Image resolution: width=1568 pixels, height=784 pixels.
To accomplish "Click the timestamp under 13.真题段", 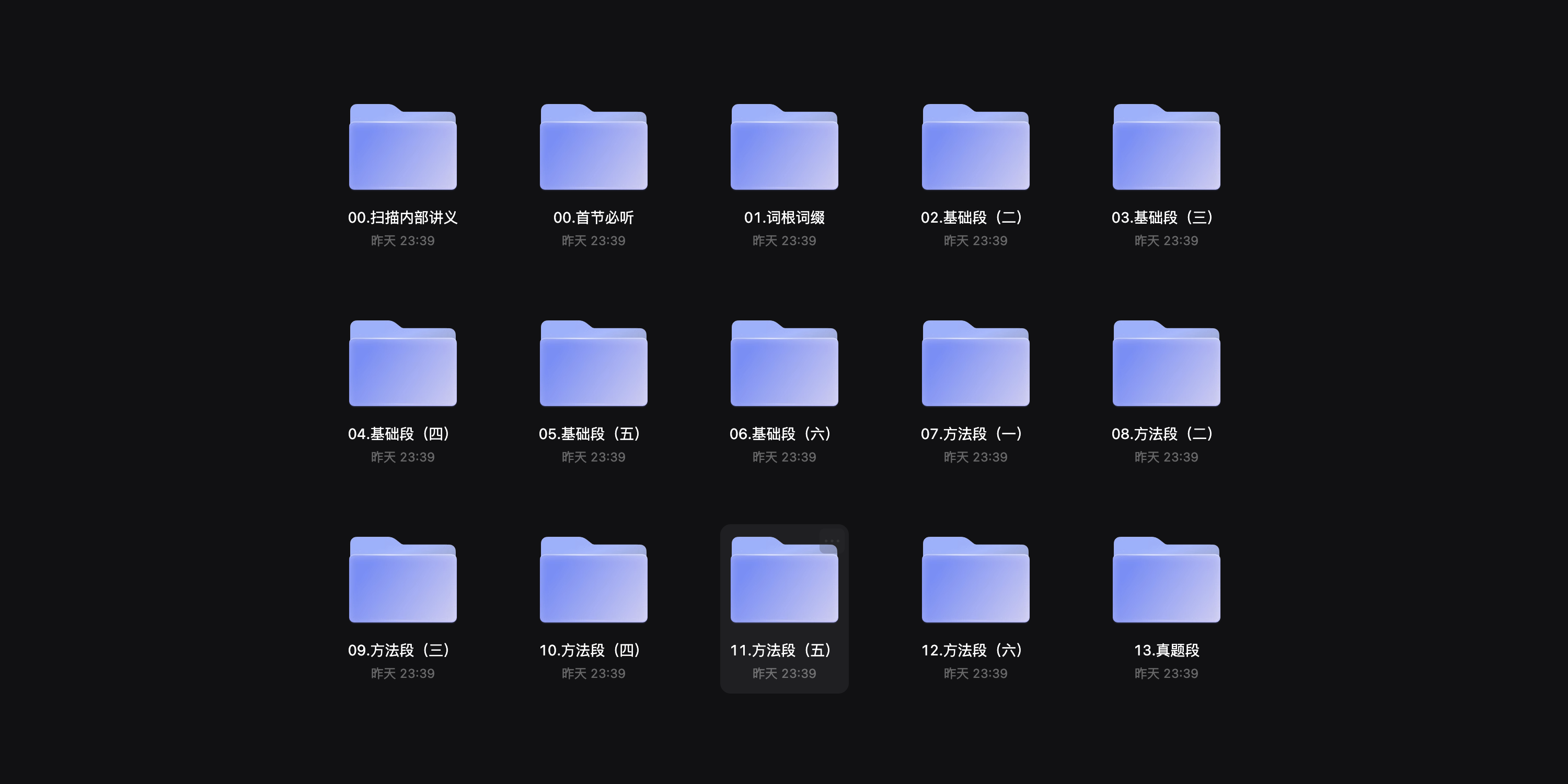I will click(1166, 674).
